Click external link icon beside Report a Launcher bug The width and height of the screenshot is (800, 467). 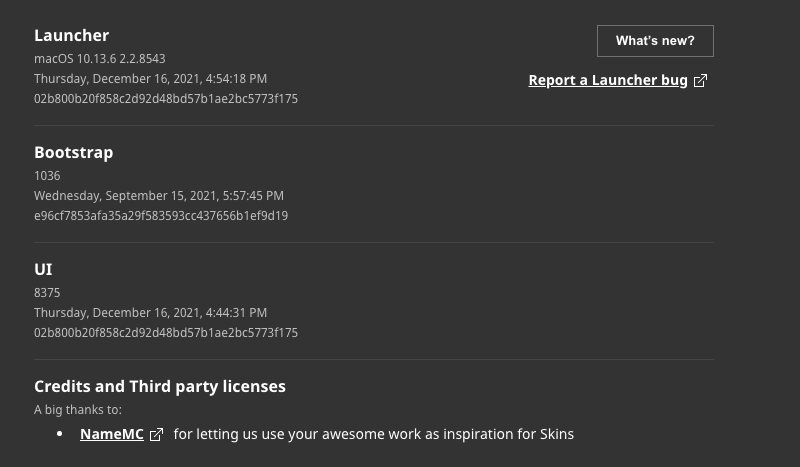(x=700, y=81)
